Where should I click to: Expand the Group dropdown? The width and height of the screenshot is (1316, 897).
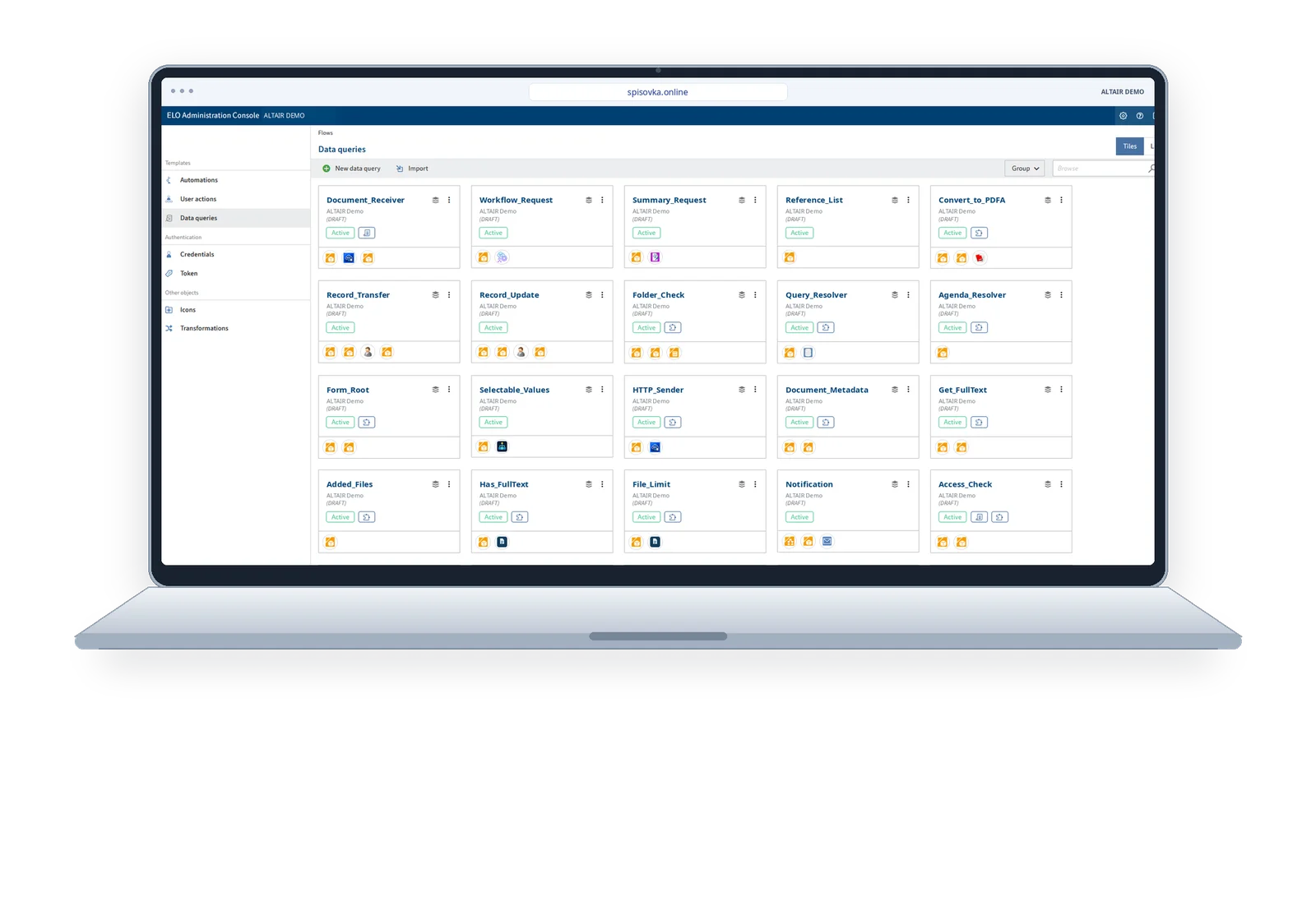point(1025,169)
